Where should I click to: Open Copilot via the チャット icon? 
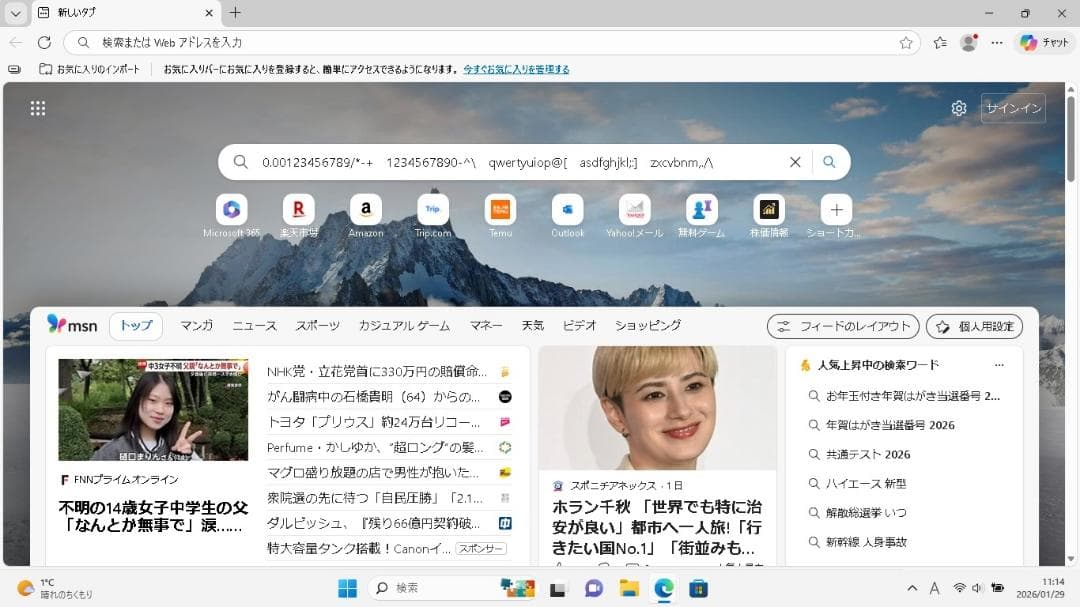1029,43
